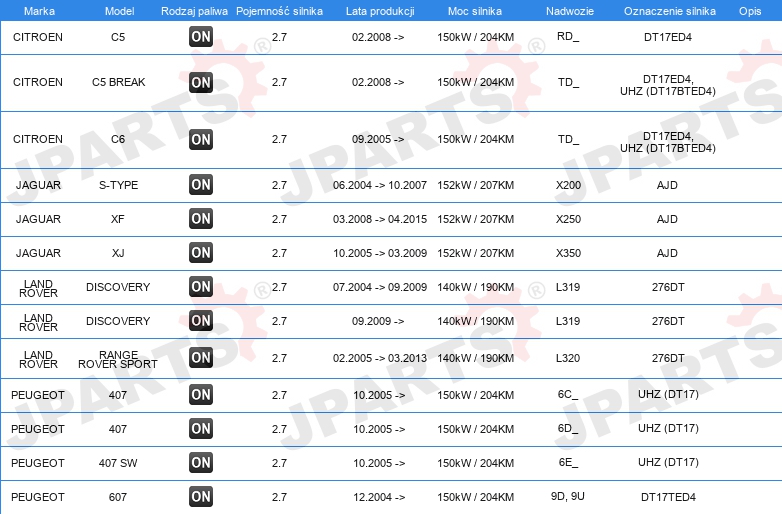The image size is (782, 514).
Task: Click production date 03.2008 -> 04.2015
Action: (x=380, y=219)
